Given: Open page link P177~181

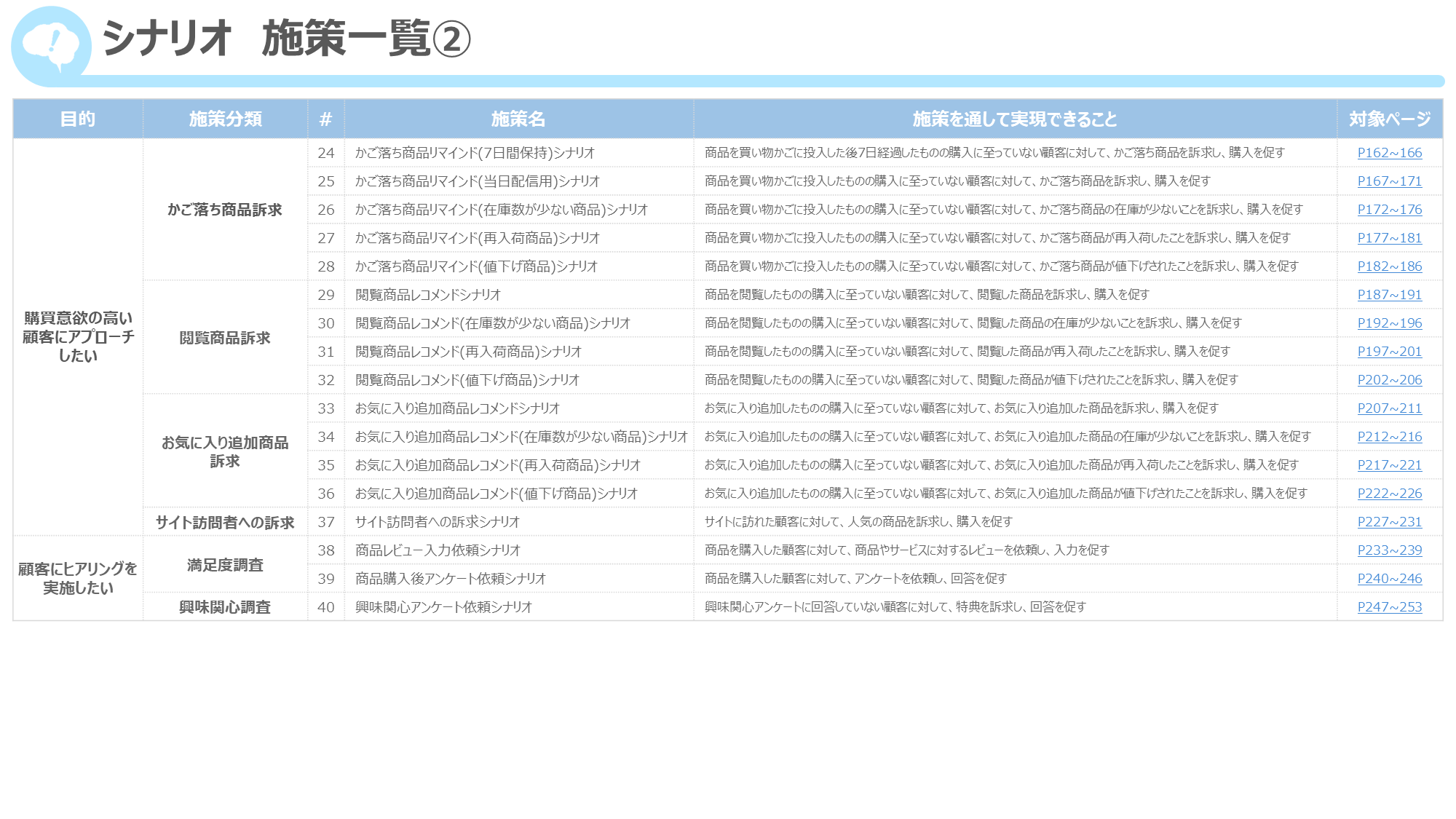Looking at the screenshot, I should pyautogui.click(x=1389, y=238).
